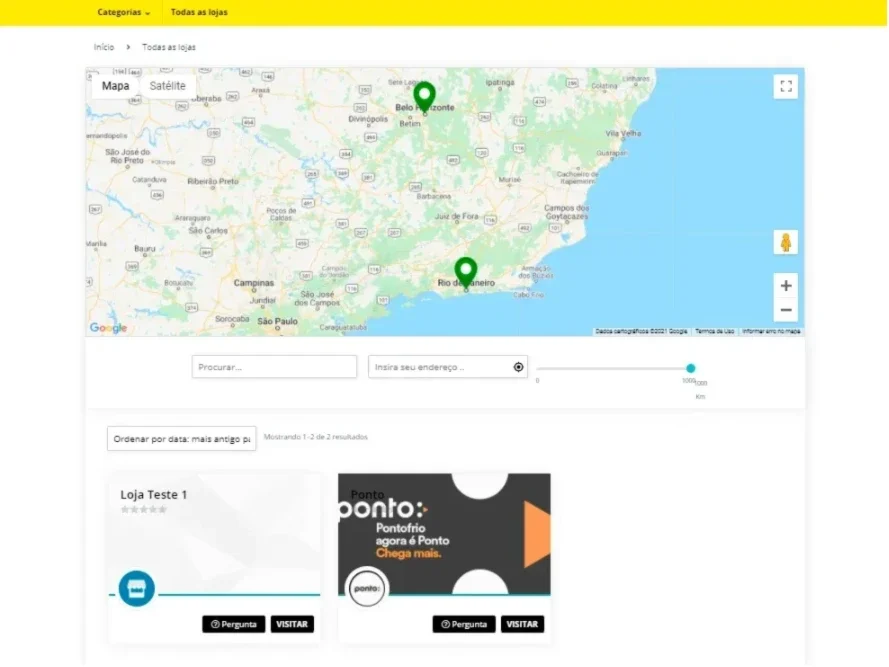Open Termos de Uso map link

point(714,331)
